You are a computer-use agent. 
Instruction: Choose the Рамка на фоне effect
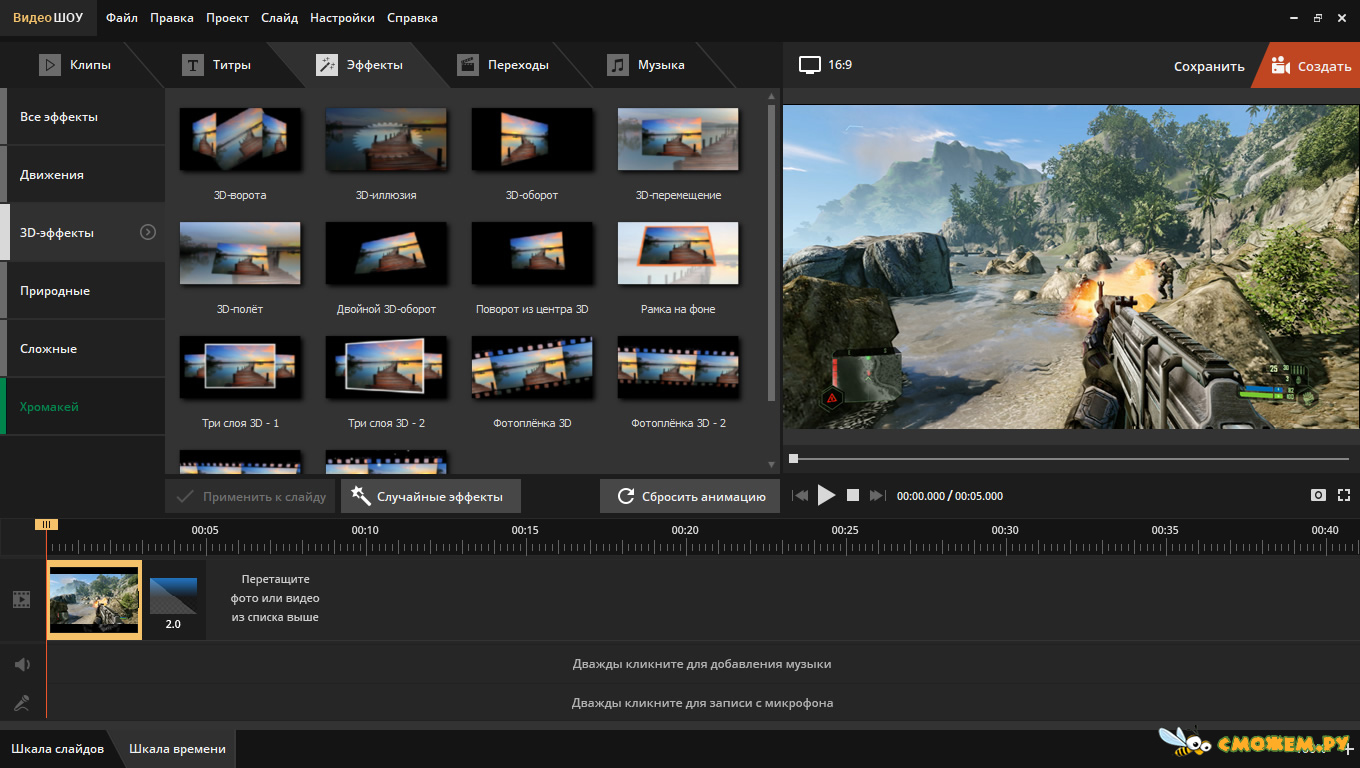coord(678,253)
